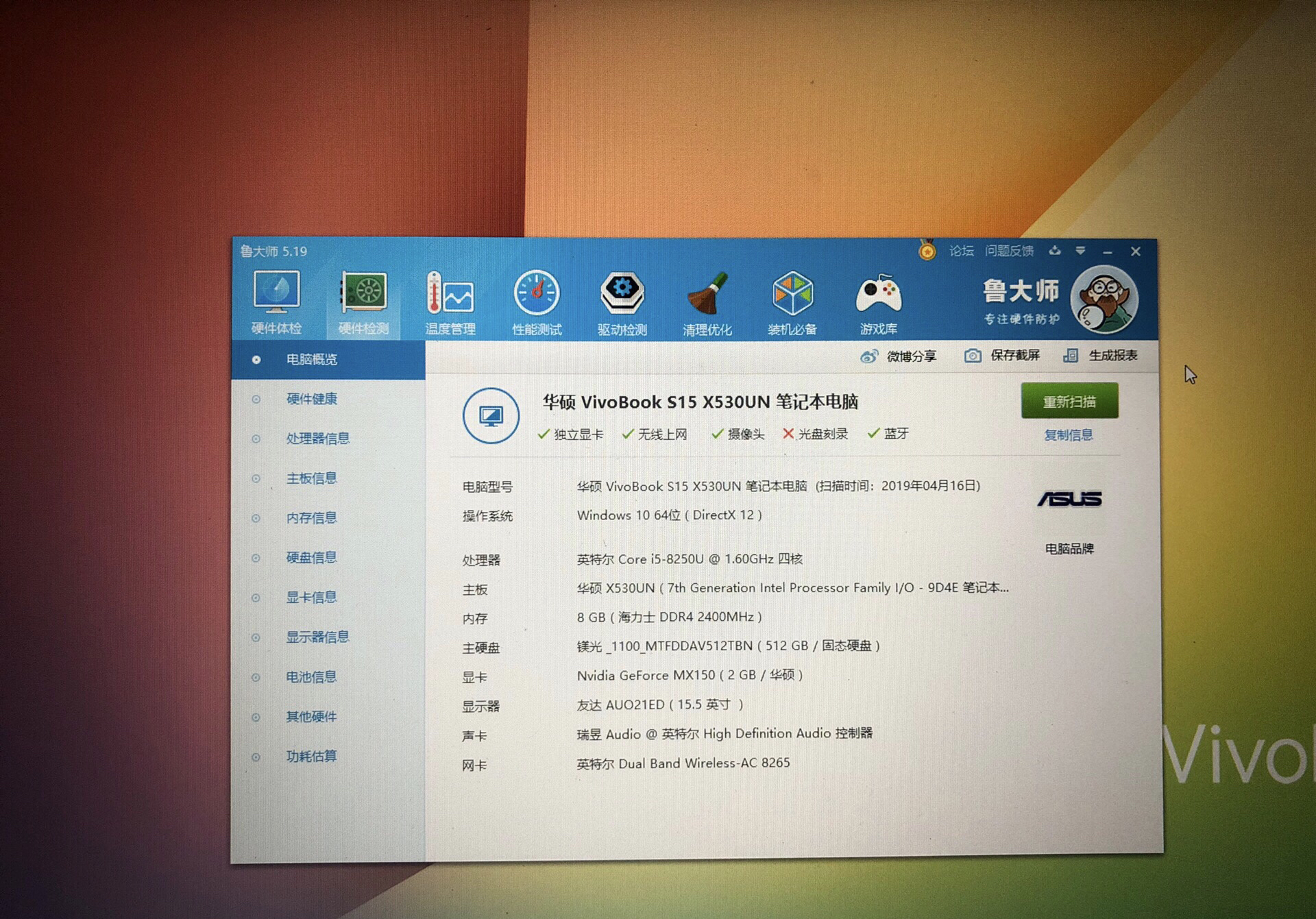1316x919 pixels.
Task: Open the title bar dropdown menu arrow
Action: click(x=1080, y=252)
